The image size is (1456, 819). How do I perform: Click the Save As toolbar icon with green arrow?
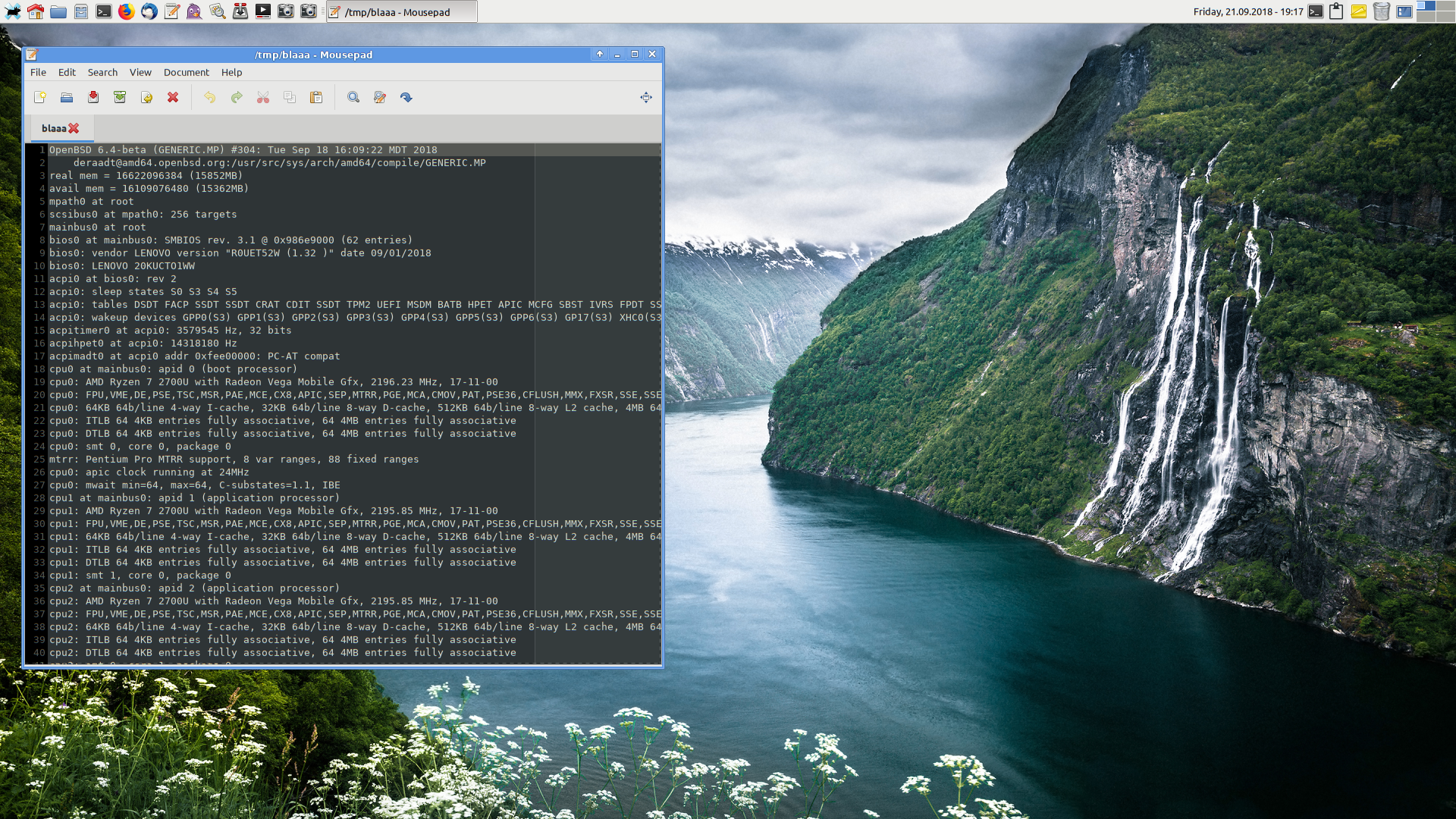(x=120, y=97)
